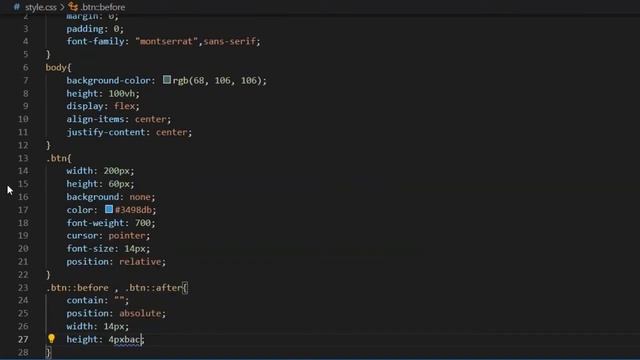
Task: Click 'pointer' cursor value
Action: (127, 236)
